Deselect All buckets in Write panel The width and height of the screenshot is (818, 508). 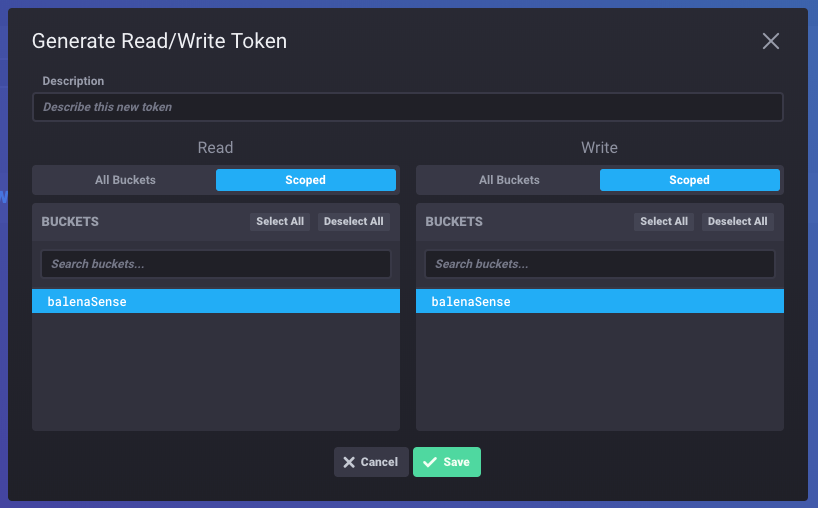(738, 221)
